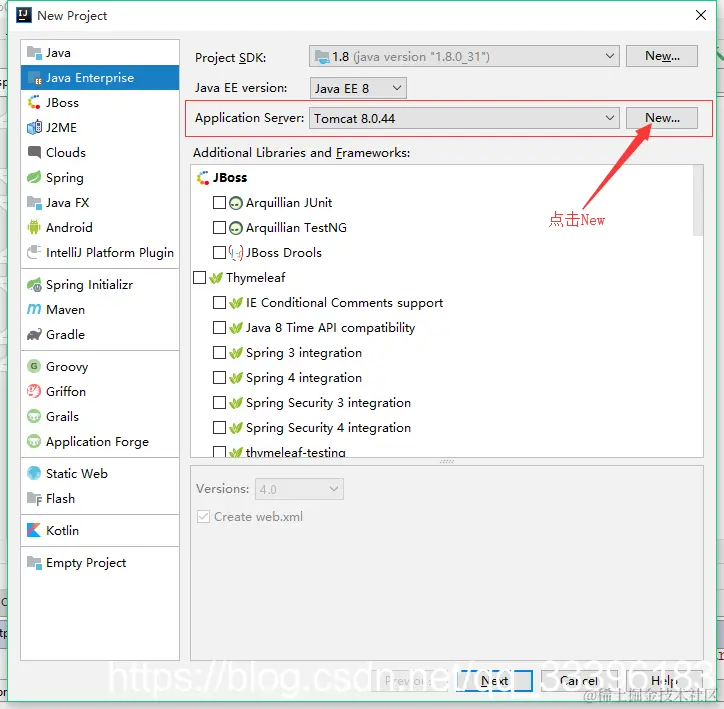724x709 pixels.
Task: Check the JBoss Drools checkbox
Action: (219, 252)
